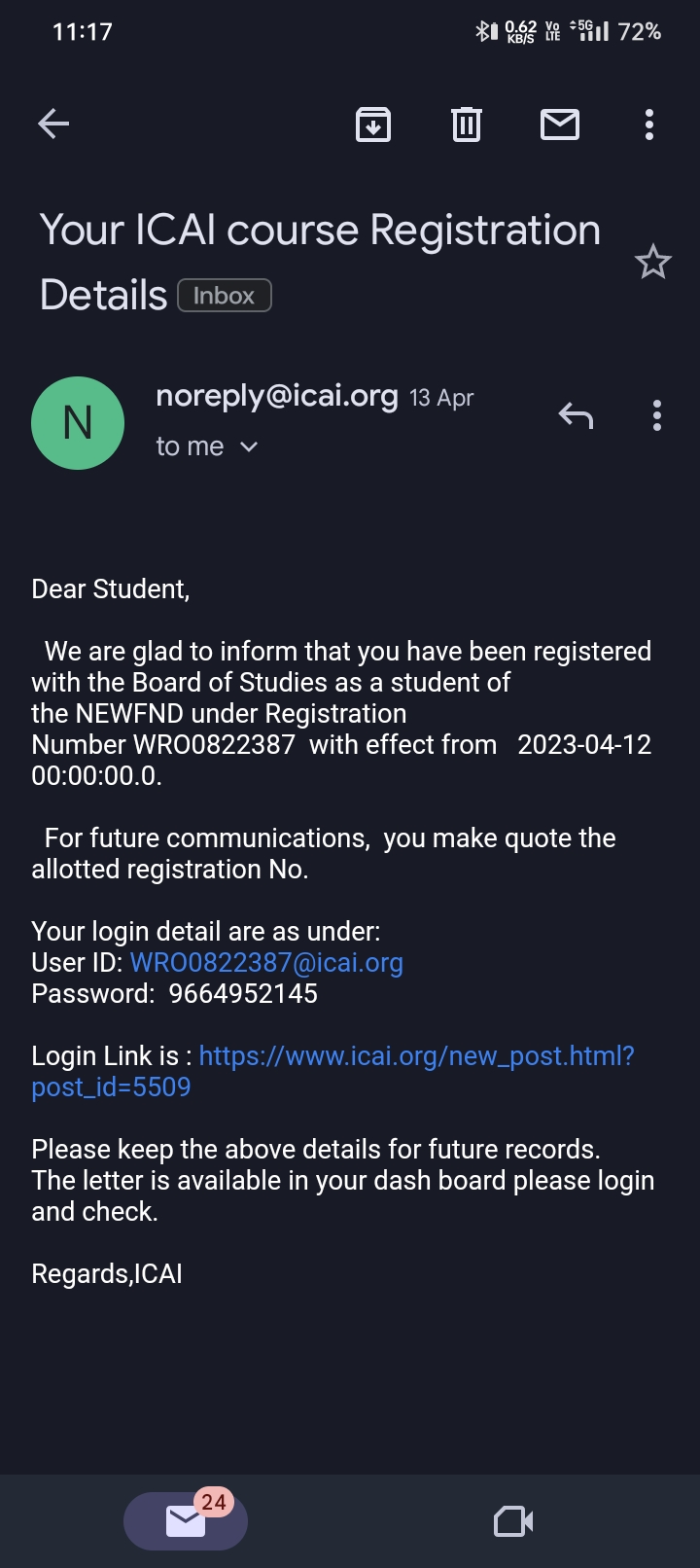Tap the Inbox label chip
Screen dimensions: 700x1568
tap(224, 296)
